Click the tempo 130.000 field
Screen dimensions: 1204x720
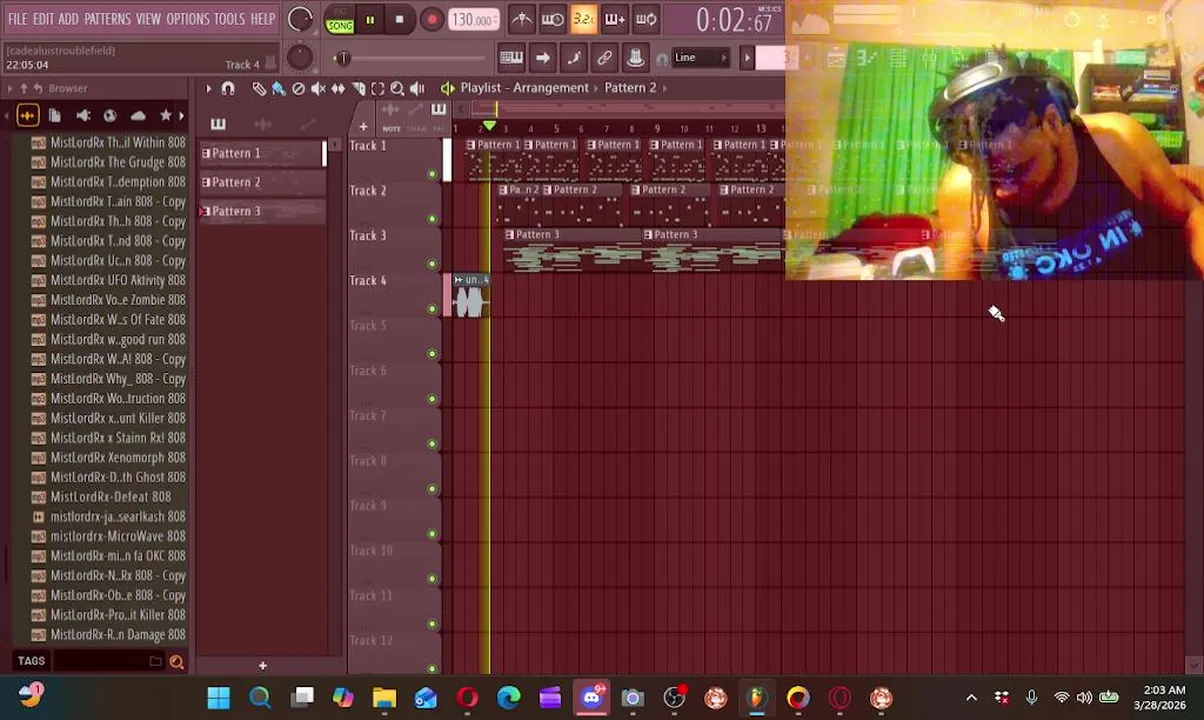point(472,20)
